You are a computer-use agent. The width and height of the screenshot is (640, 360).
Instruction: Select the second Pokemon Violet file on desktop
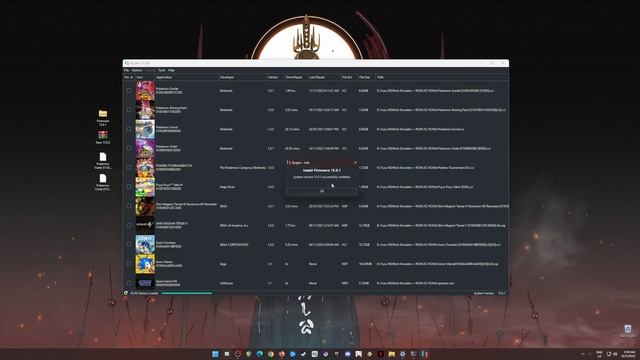(103, 182)
